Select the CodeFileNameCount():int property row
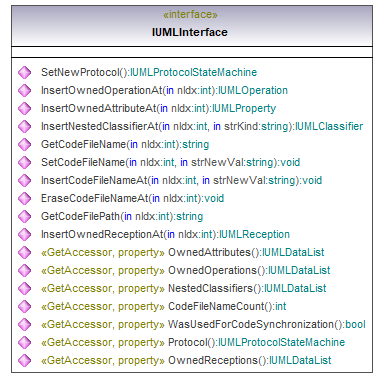This screenshot has height=377, width=383. [x=164, y=306]
